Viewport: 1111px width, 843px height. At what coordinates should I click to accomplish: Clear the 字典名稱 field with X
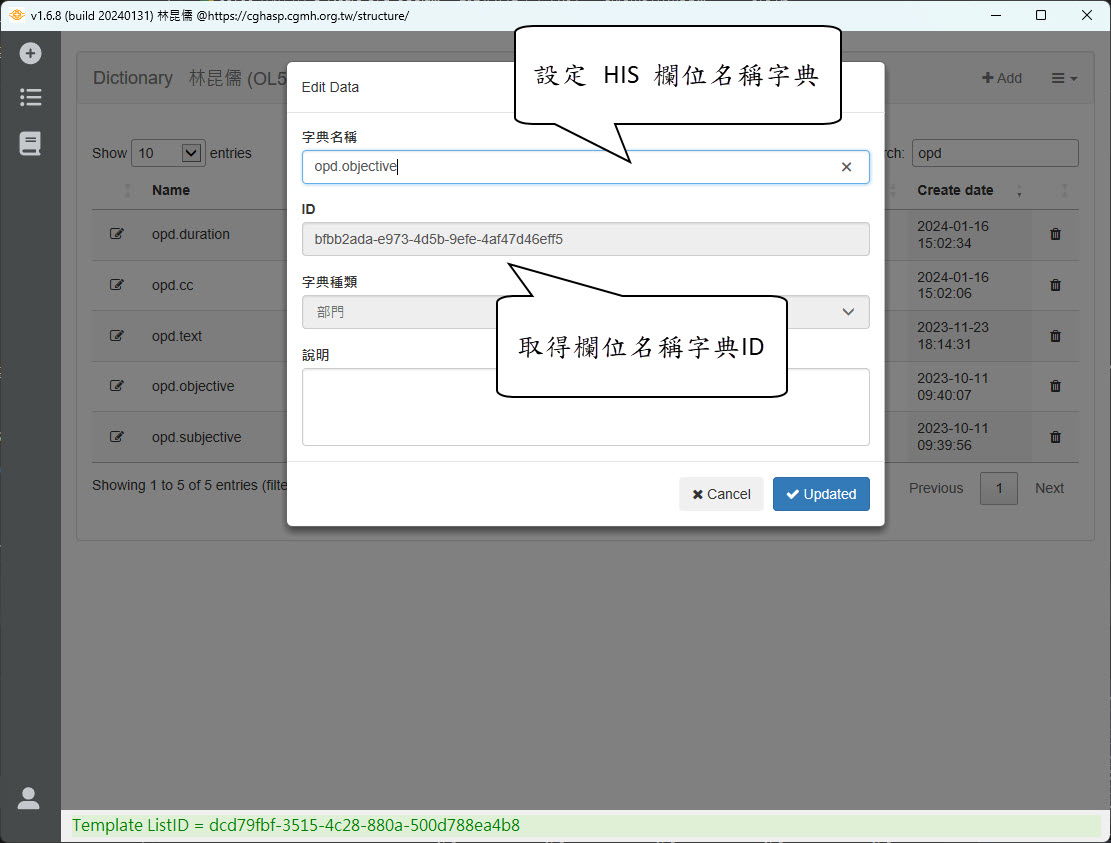tap(846, 167)
